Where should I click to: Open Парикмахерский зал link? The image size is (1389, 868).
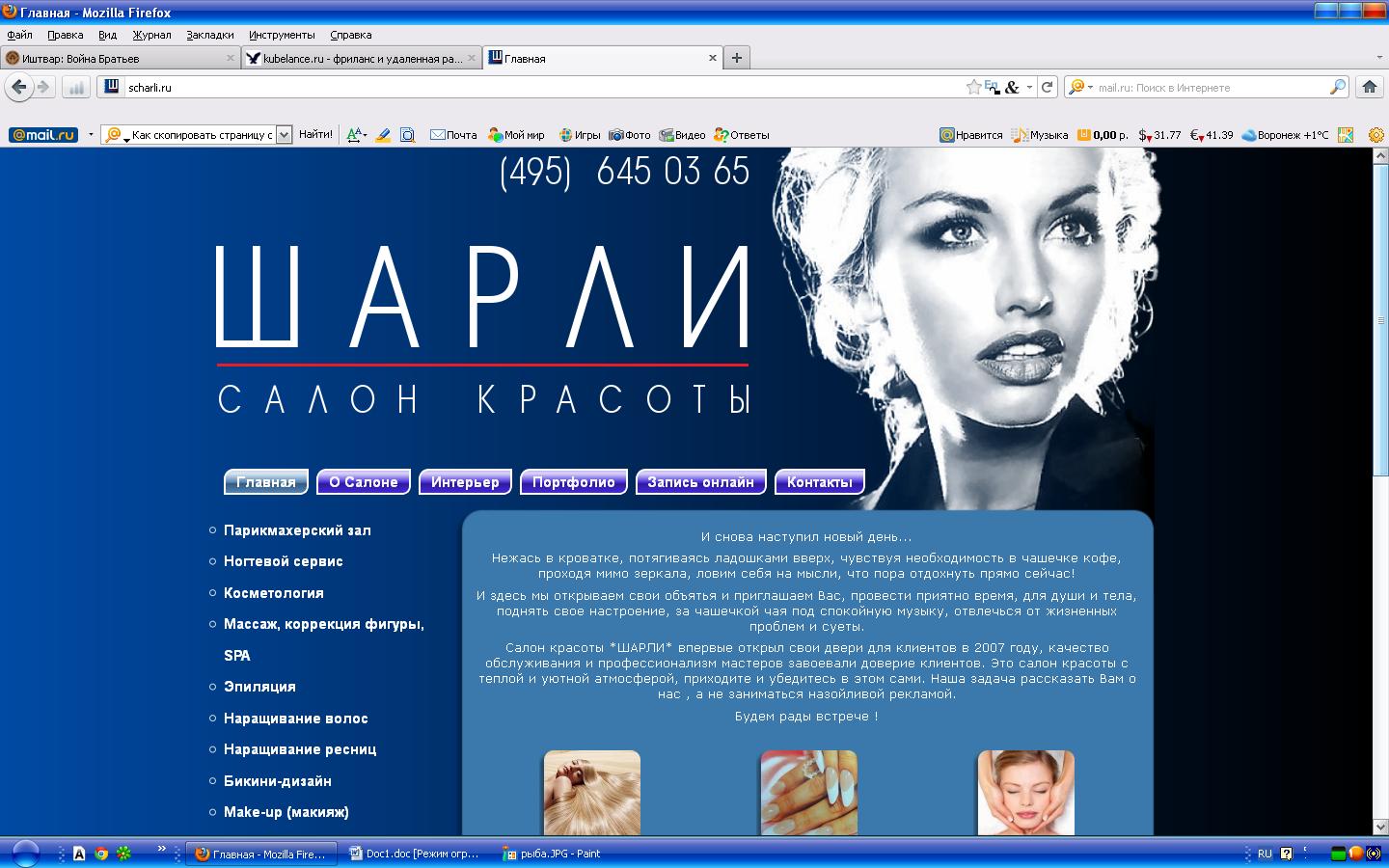pos(297,530)
